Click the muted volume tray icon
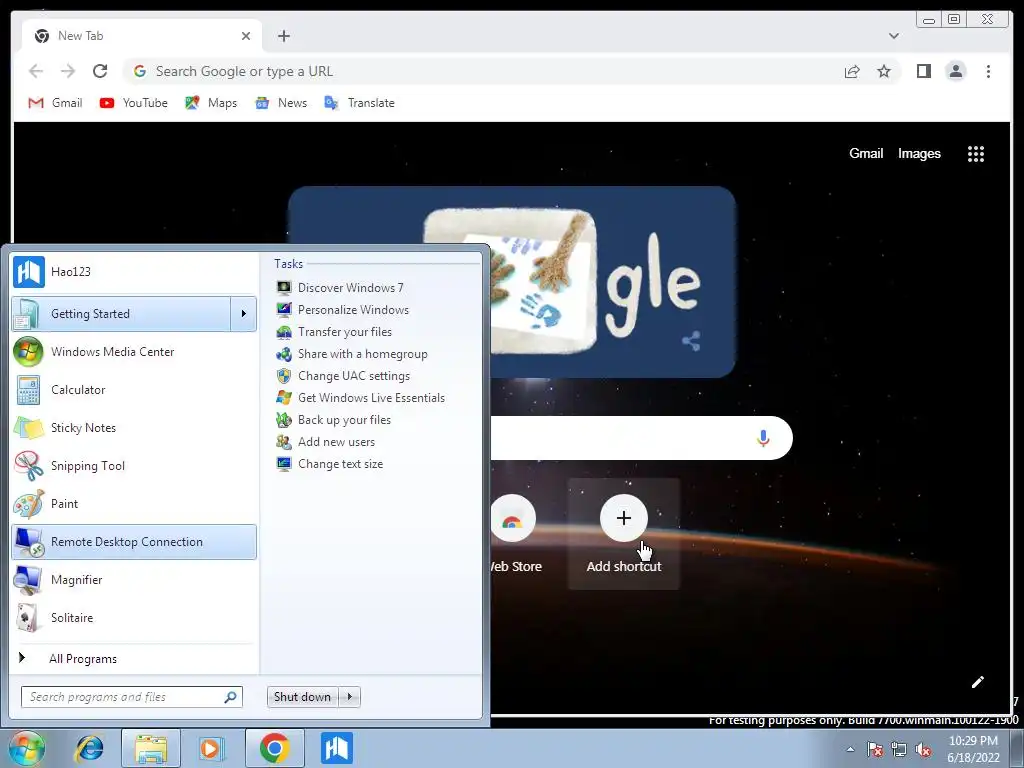 click(923, 750)
